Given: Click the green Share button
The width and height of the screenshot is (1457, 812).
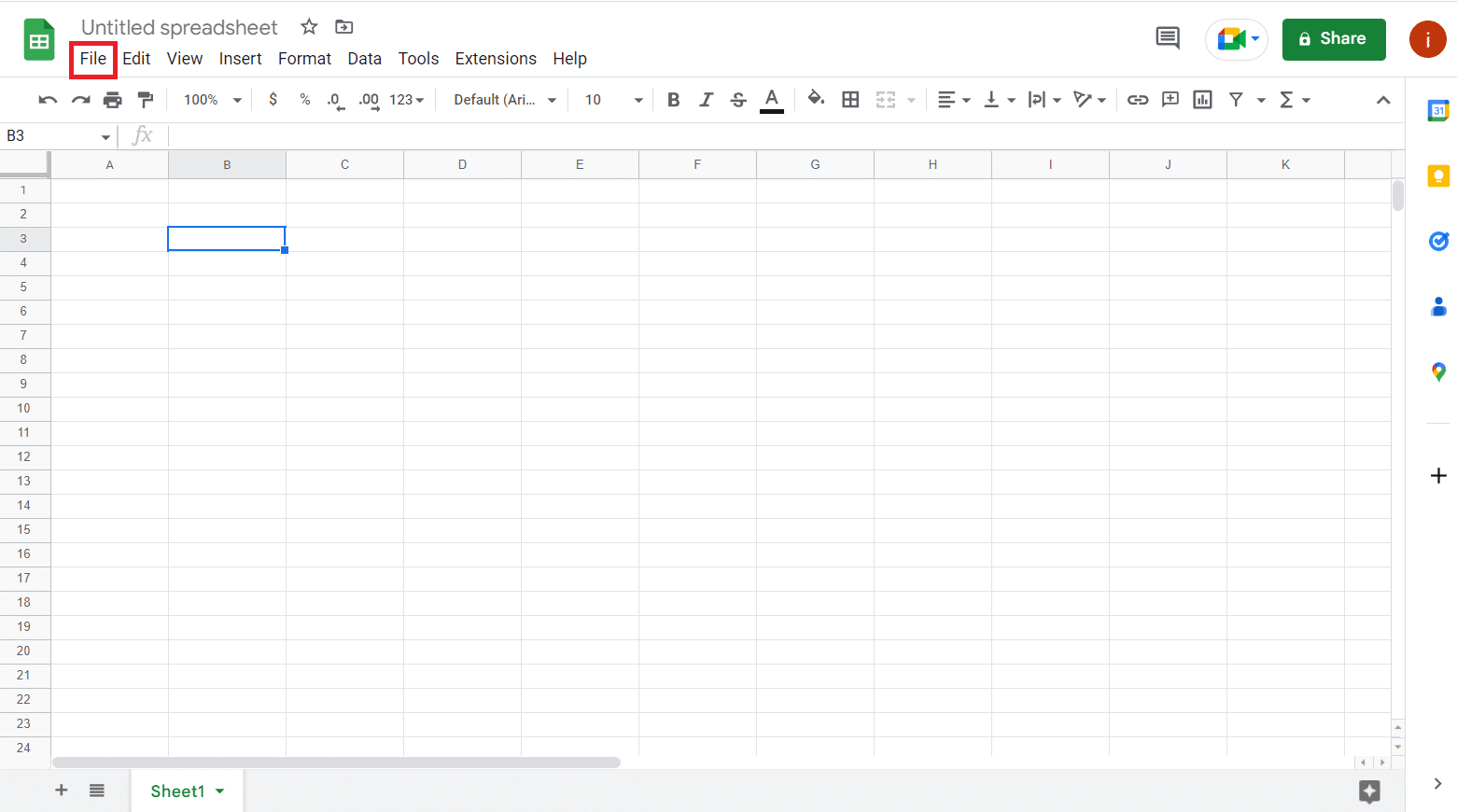Looking at the screenshot, I should tap(1334, 39).
